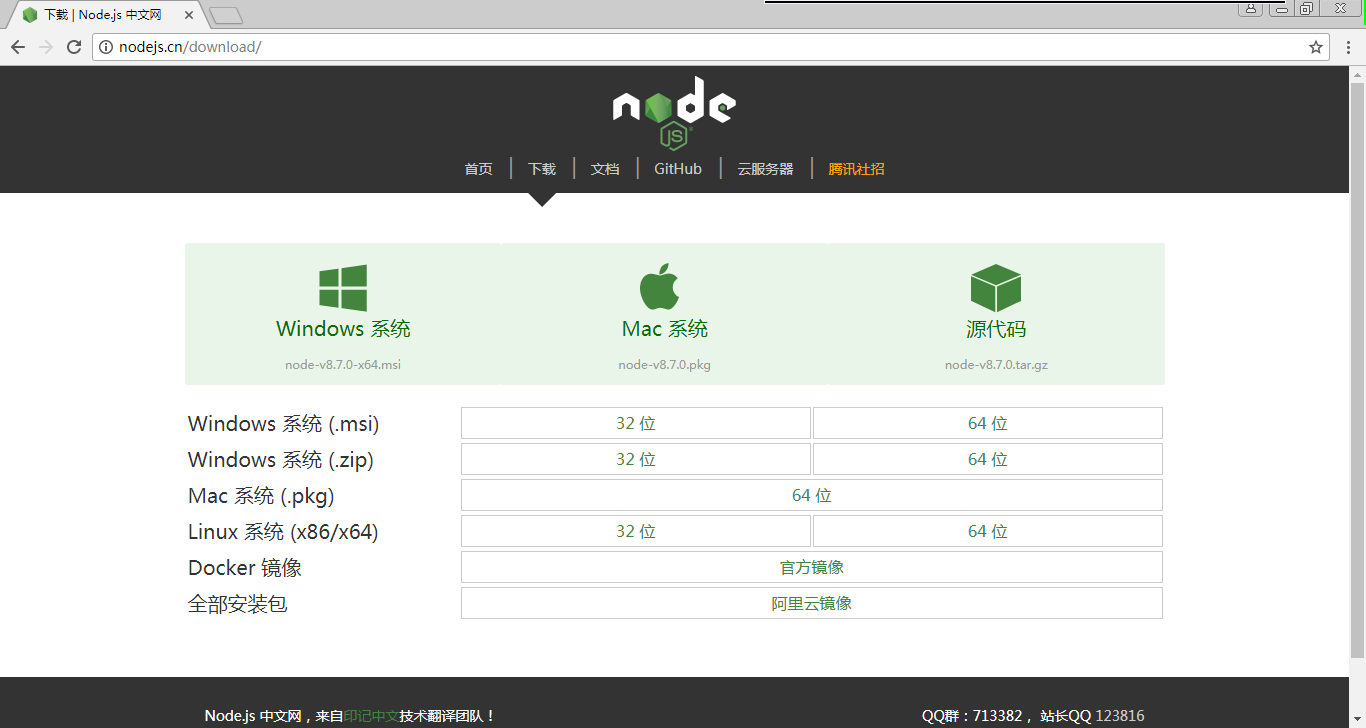The image size is (1366, 728).
Task: Open a new browser tab
Action: [226, 15]
